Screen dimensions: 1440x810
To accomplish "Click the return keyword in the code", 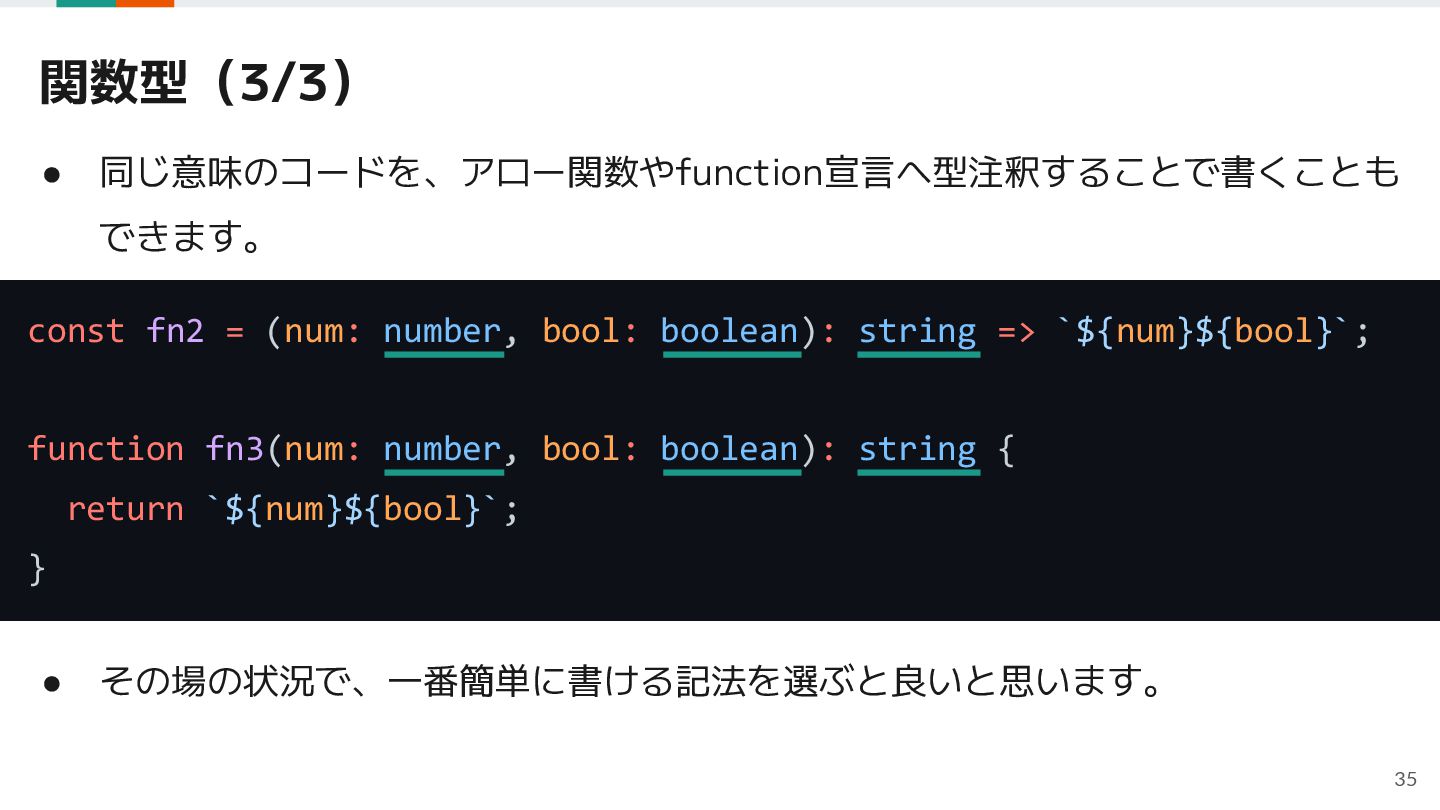I will click(126, 509).
